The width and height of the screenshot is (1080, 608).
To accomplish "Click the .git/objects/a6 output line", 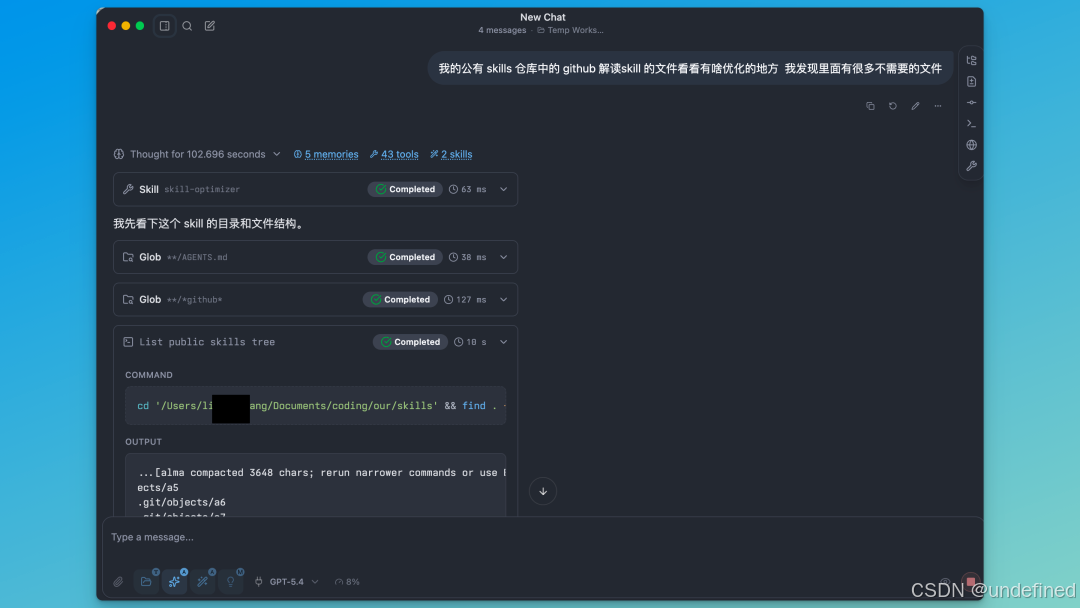I will pyautogui.click(x=182, y=503).
